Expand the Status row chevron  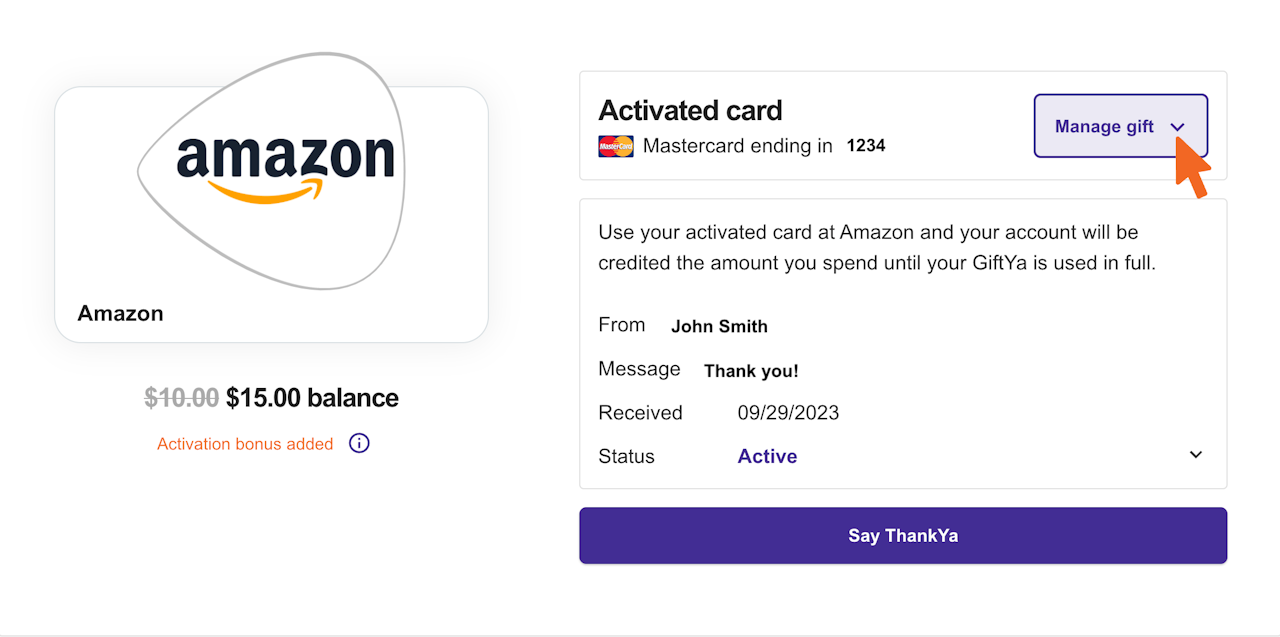tap(1195, 455)
